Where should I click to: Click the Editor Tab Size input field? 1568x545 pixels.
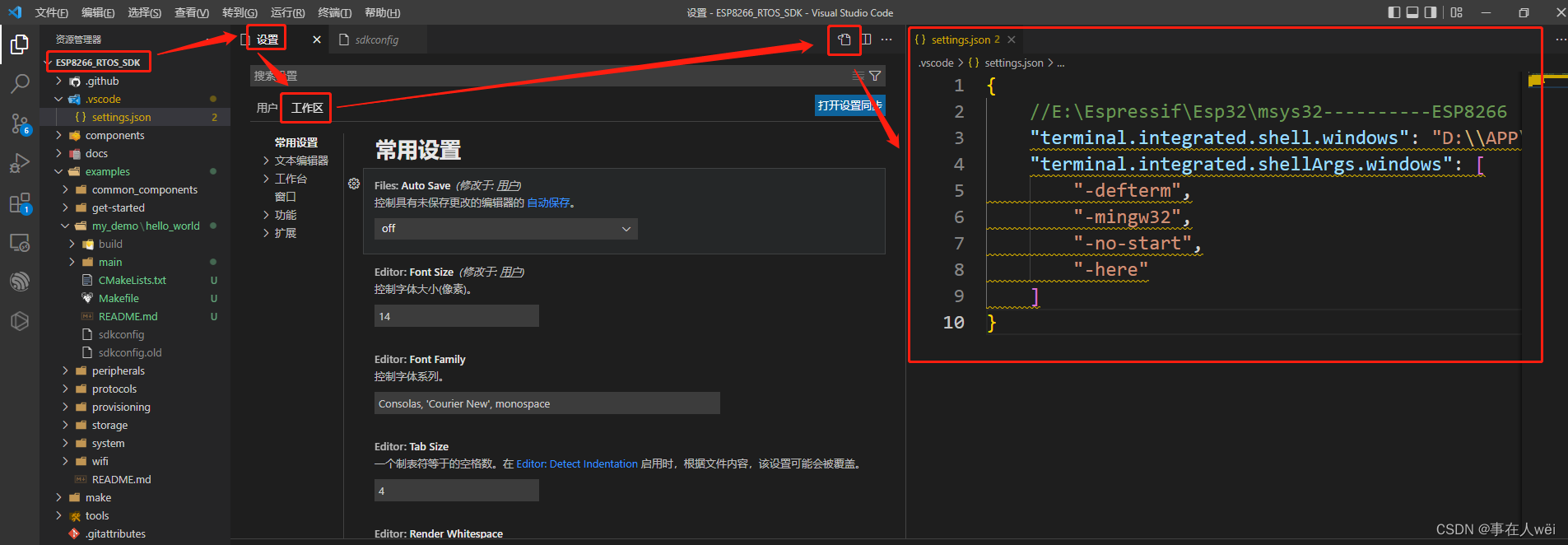tap(457, 491)
